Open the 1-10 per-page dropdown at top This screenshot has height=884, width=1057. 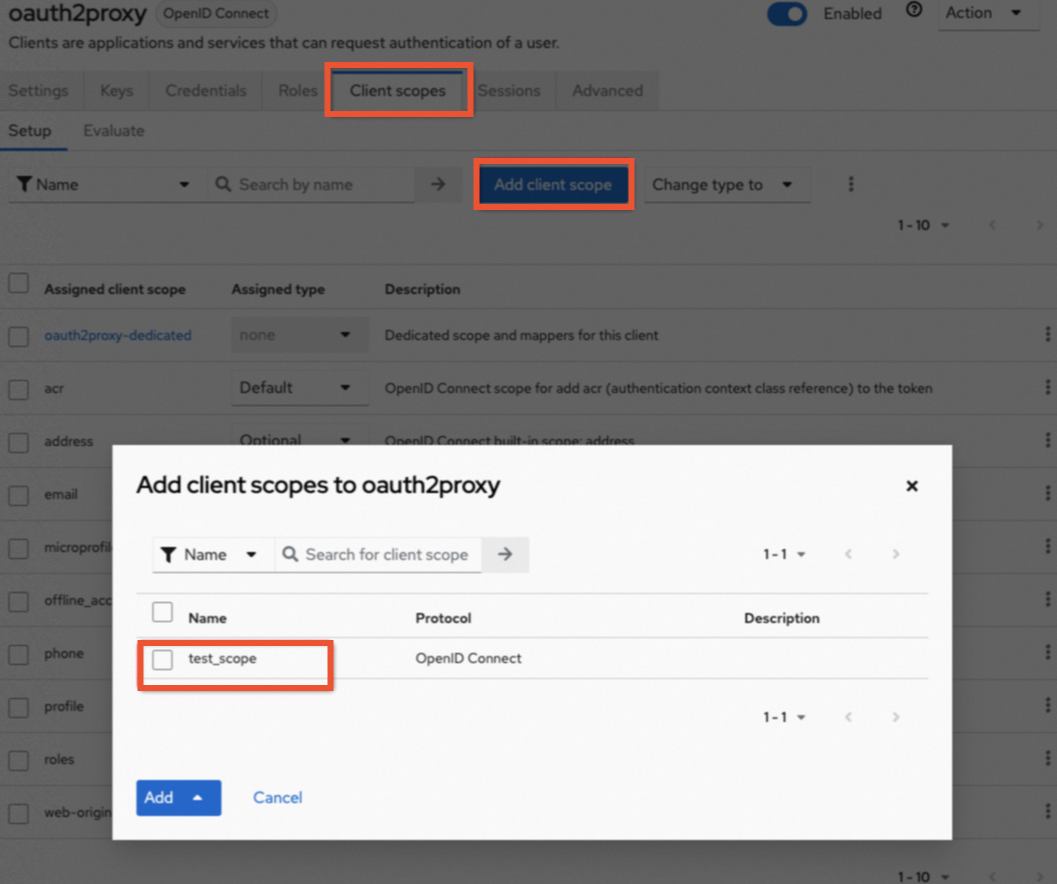[x=923, y=225]
